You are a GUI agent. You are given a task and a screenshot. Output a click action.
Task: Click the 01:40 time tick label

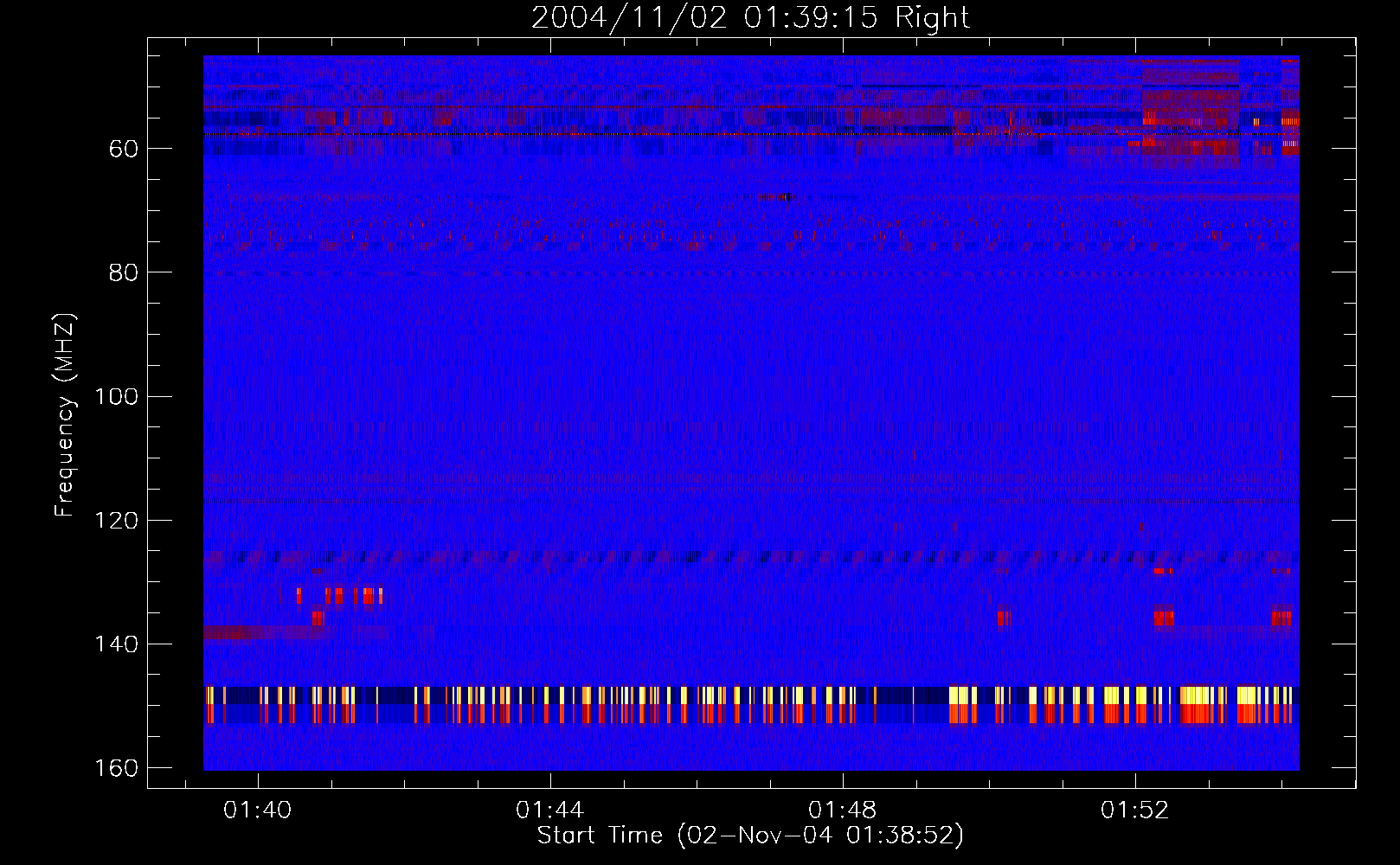click(258, 811)
